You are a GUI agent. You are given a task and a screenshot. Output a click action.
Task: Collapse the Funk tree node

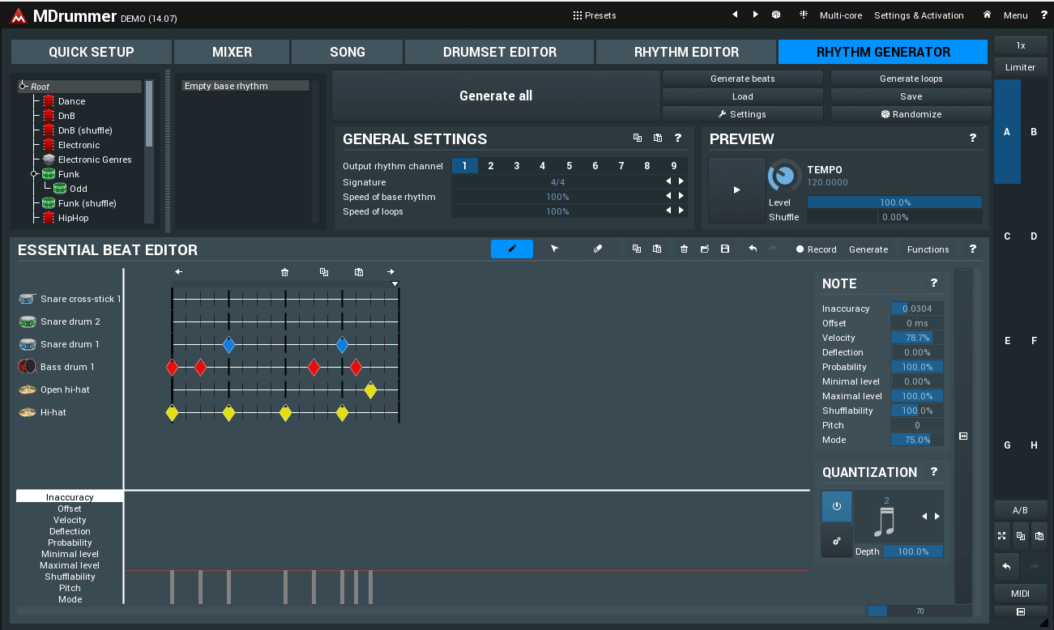tap(34, 174)
